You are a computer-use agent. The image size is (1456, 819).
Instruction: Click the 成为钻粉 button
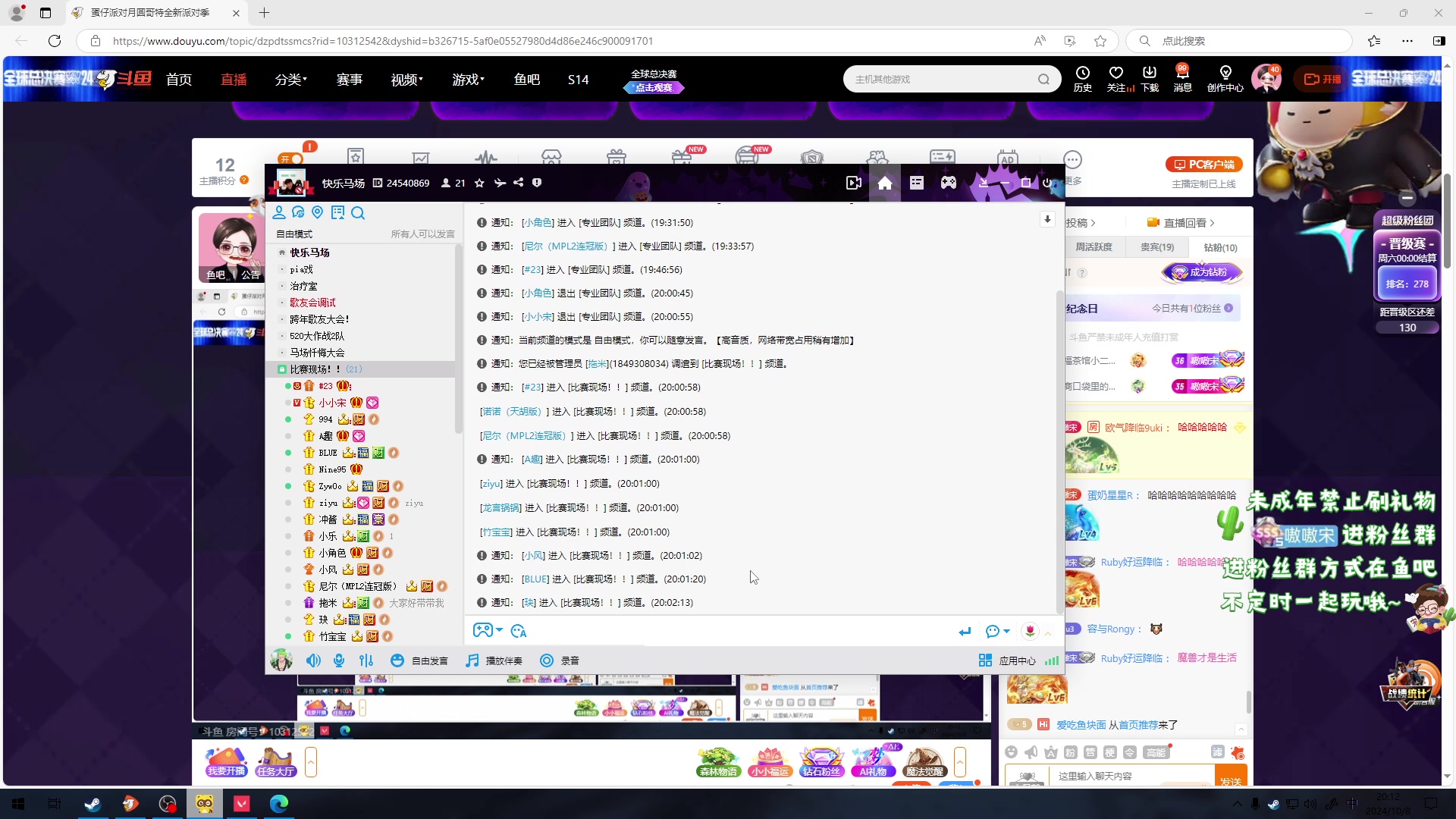1203,272
